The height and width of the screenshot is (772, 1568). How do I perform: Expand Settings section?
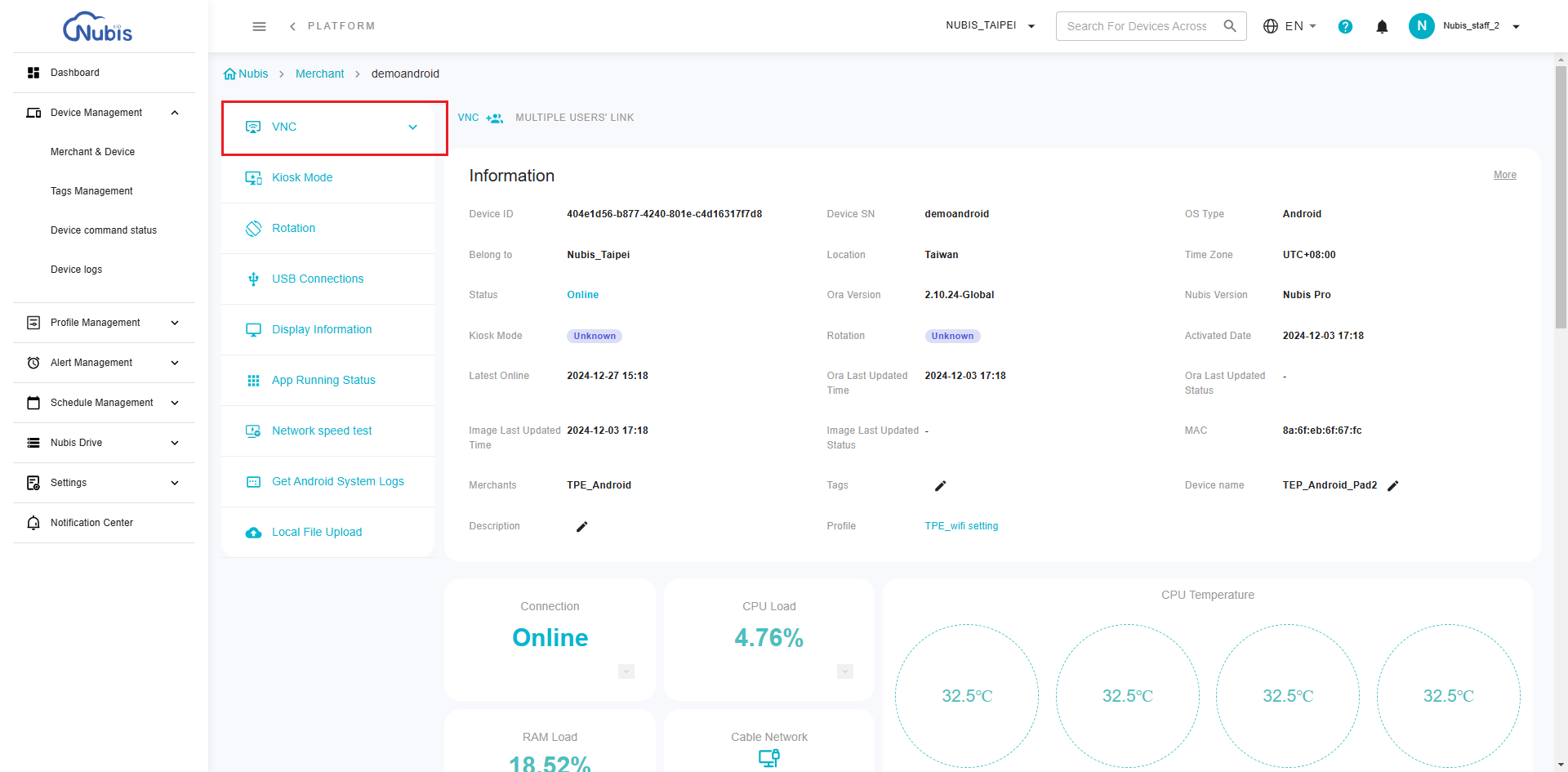[175, 483]
